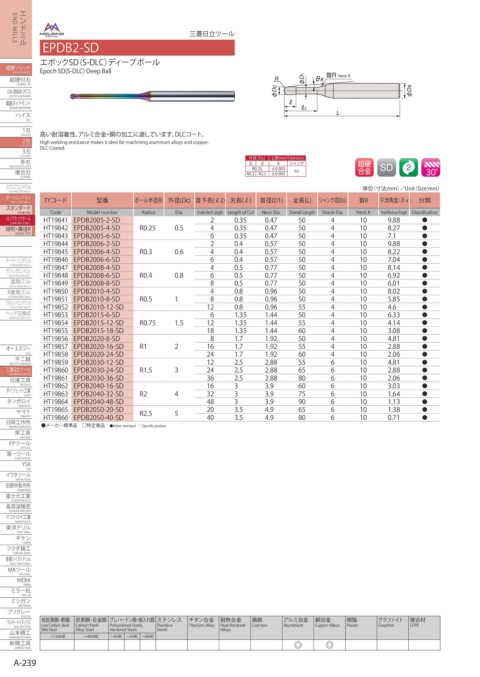Click the end mill product photo
The height and width of the screenshot is (677, 480).
coord(152,95)
